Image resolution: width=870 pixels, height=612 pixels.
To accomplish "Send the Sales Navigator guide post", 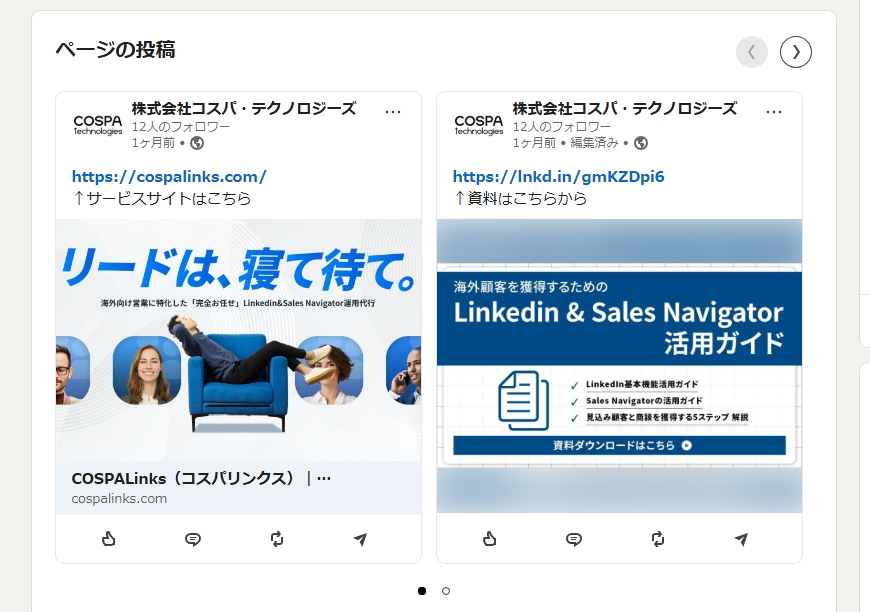I will 742,539.
